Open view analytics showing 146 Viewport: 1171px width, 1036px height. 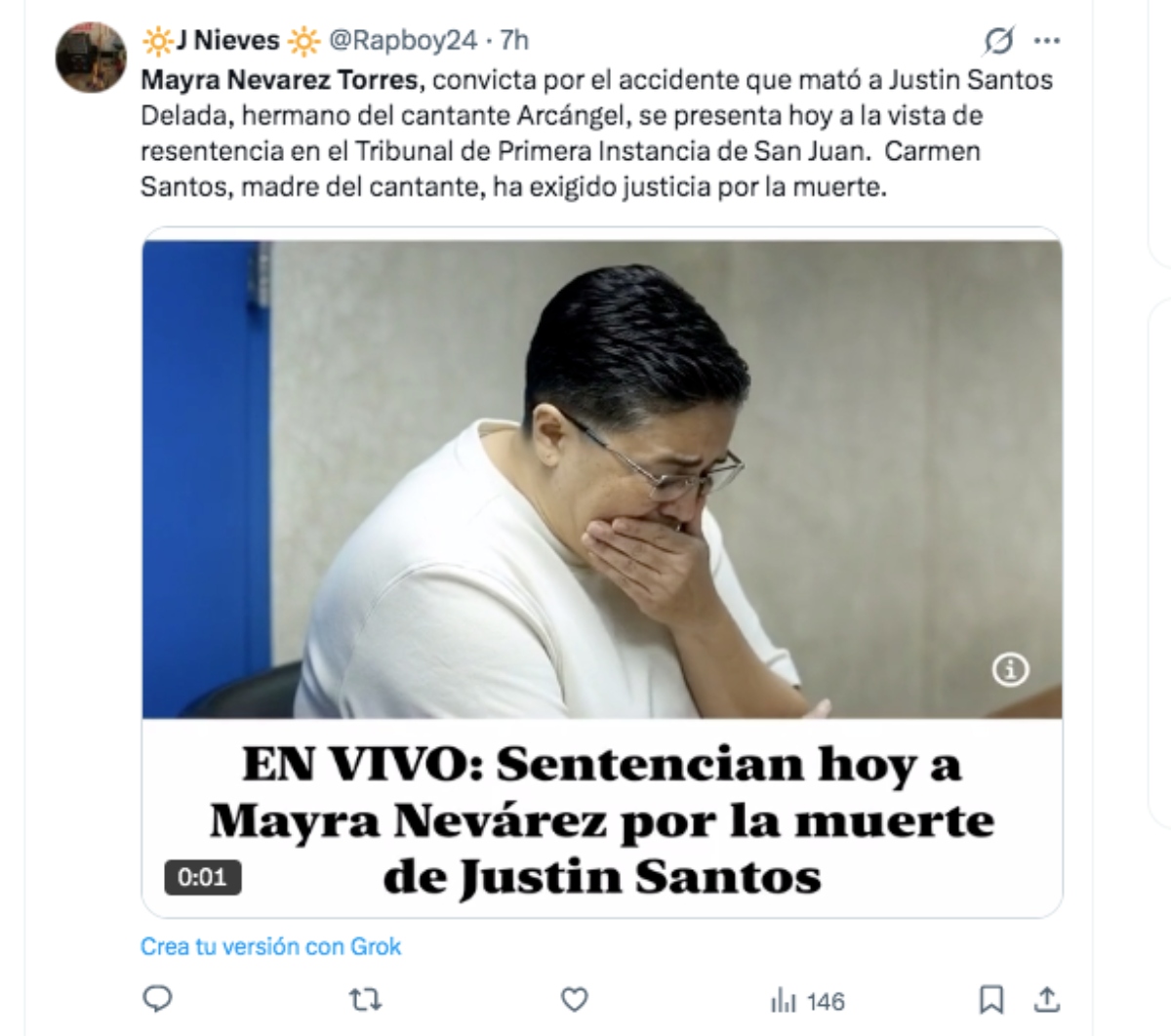pos(808,1001)
